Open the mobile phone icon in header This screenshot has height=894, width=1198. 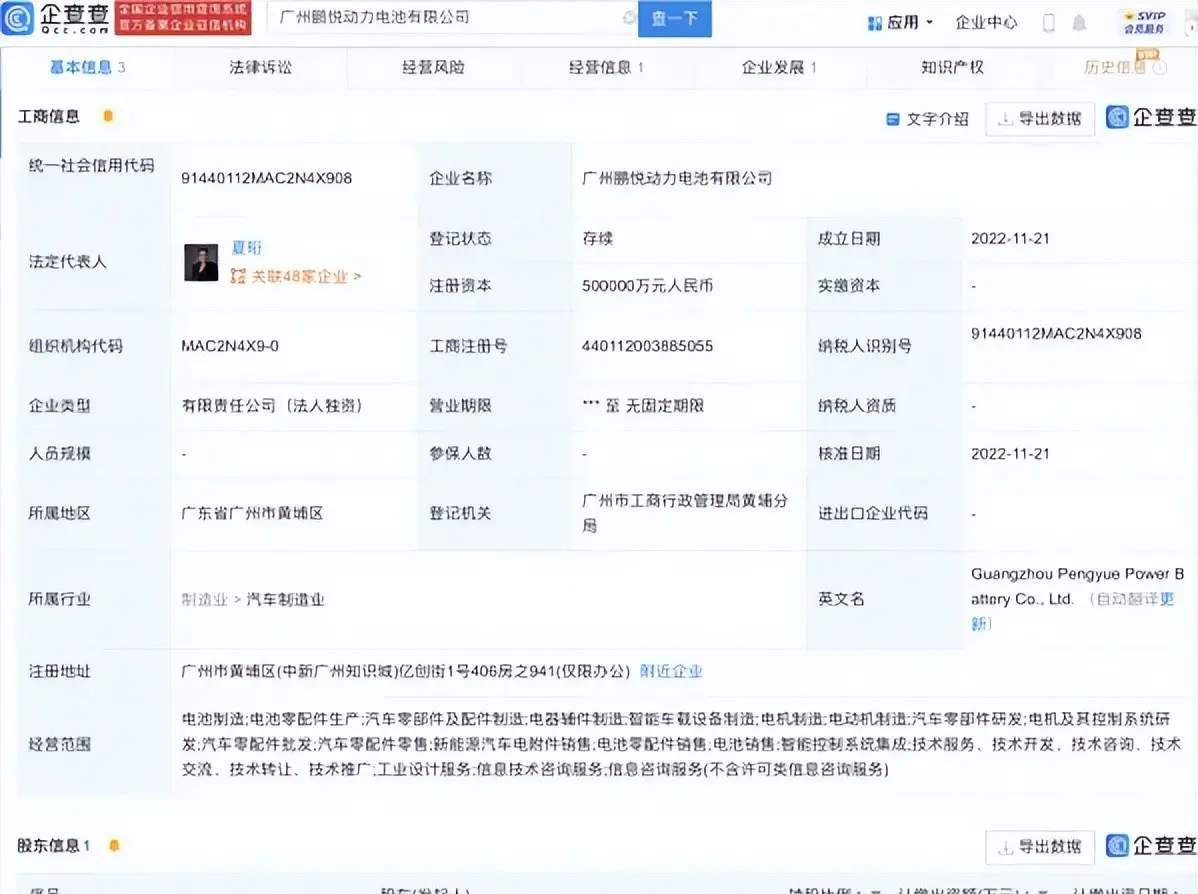1049,23
